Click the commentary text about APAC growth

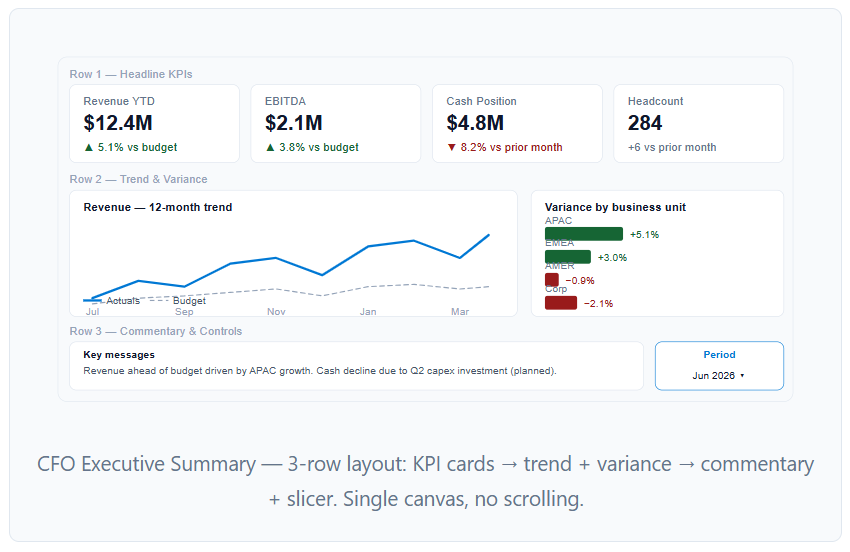(320, 371)
